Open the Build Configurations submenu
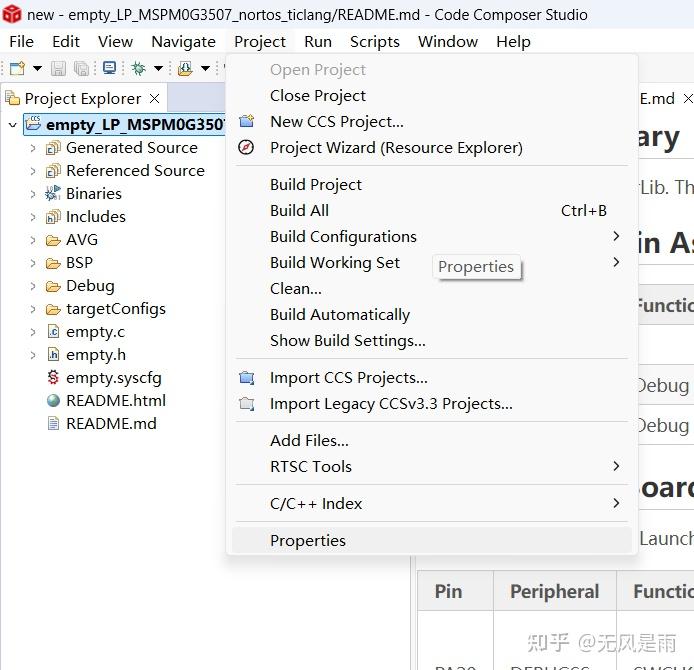Viewport: 694px width, 670px height. tap(432, 237)
